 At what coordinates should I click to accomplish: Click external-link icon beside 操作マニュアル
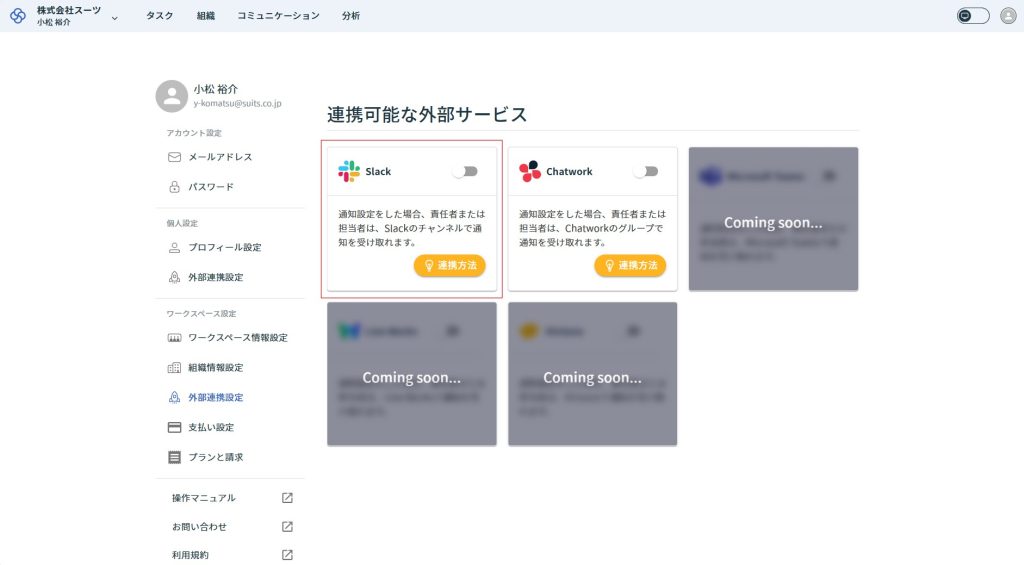(x=287, y=498)
